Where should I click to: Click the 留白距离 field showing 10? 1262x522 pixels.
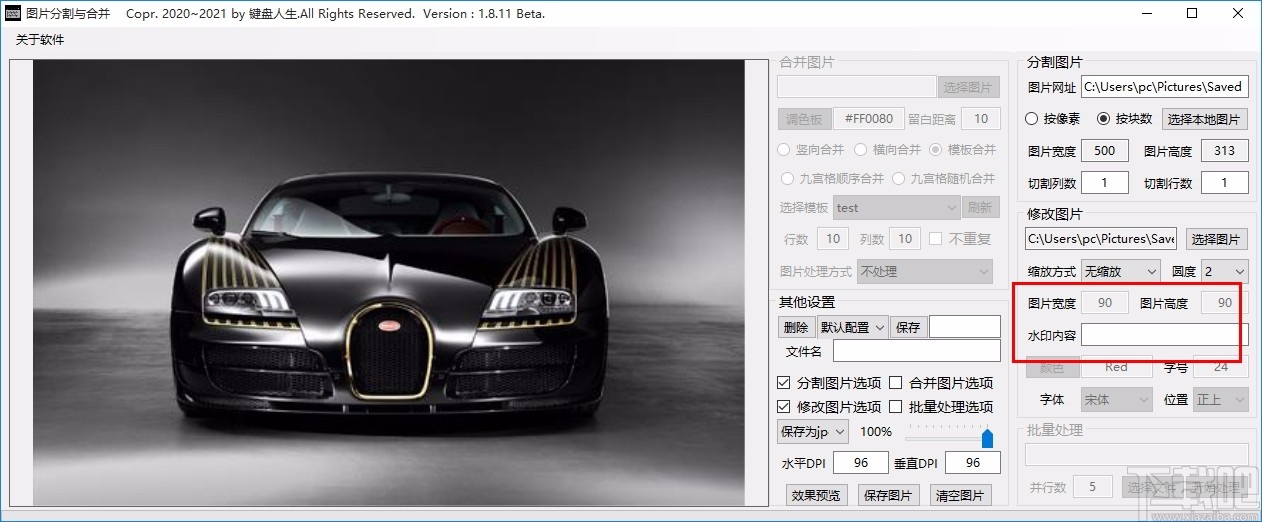pyautogui.click(x=981, y=119)
